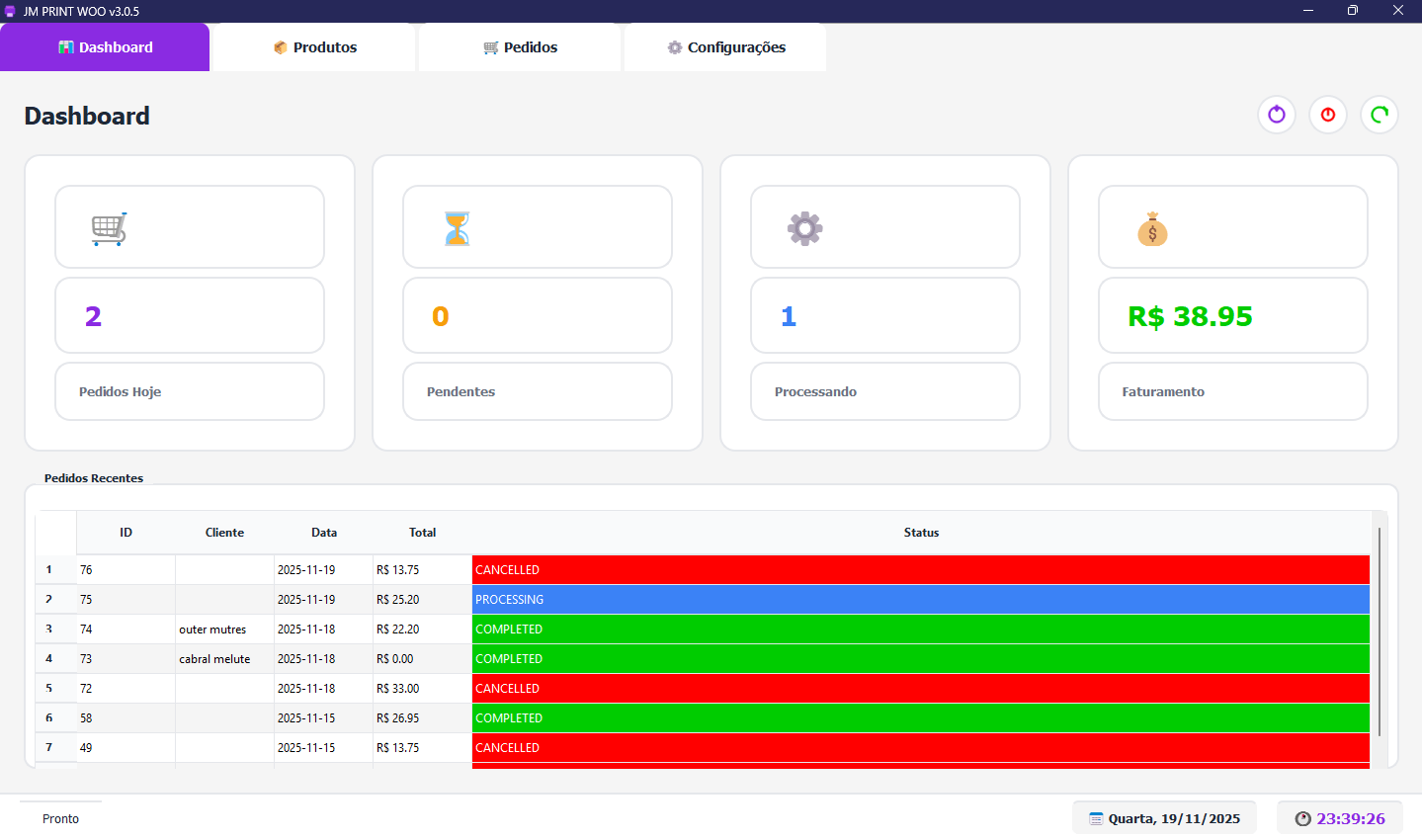Image resolution: width=1422 pixels, height=840 pixels.
Task: Click the R$ 25.20 total cell
Action: [423, 600]
